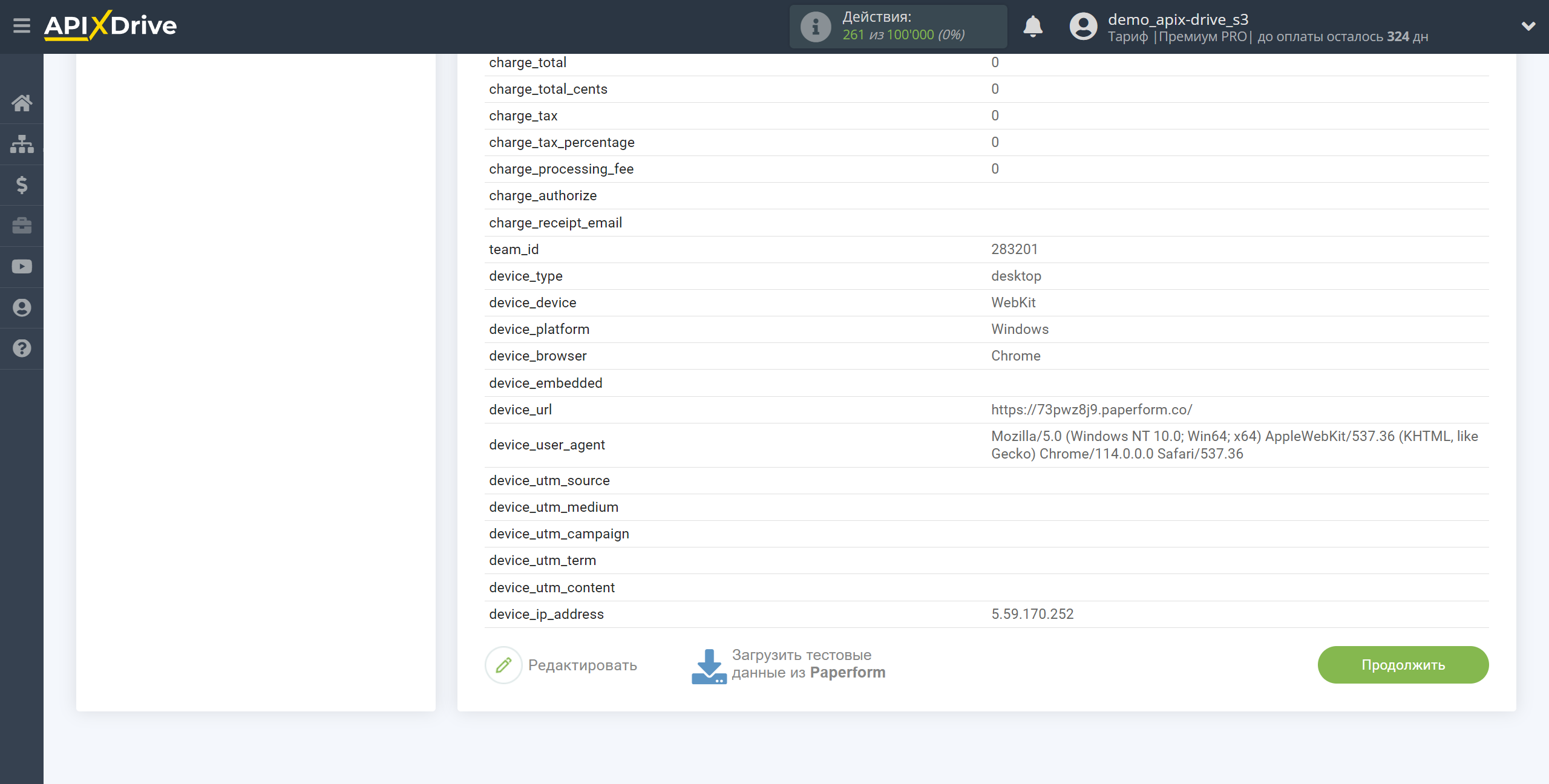Viewport: 1549px width, 784px height.
Task: Select the device_url value https://73pwz8j9.paperform.co/
Action: coord(1092,410)
